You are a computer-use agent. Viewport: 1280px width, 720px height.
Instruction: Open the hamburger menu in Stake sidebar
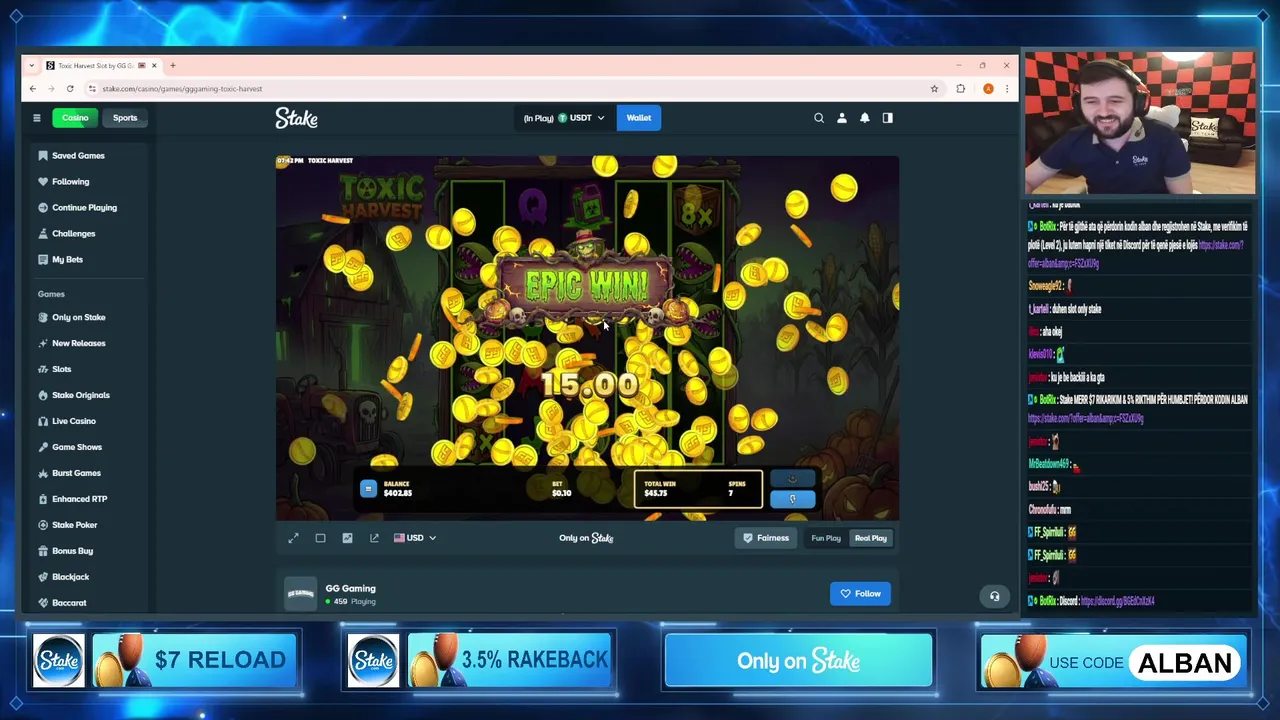click(37, 118)
